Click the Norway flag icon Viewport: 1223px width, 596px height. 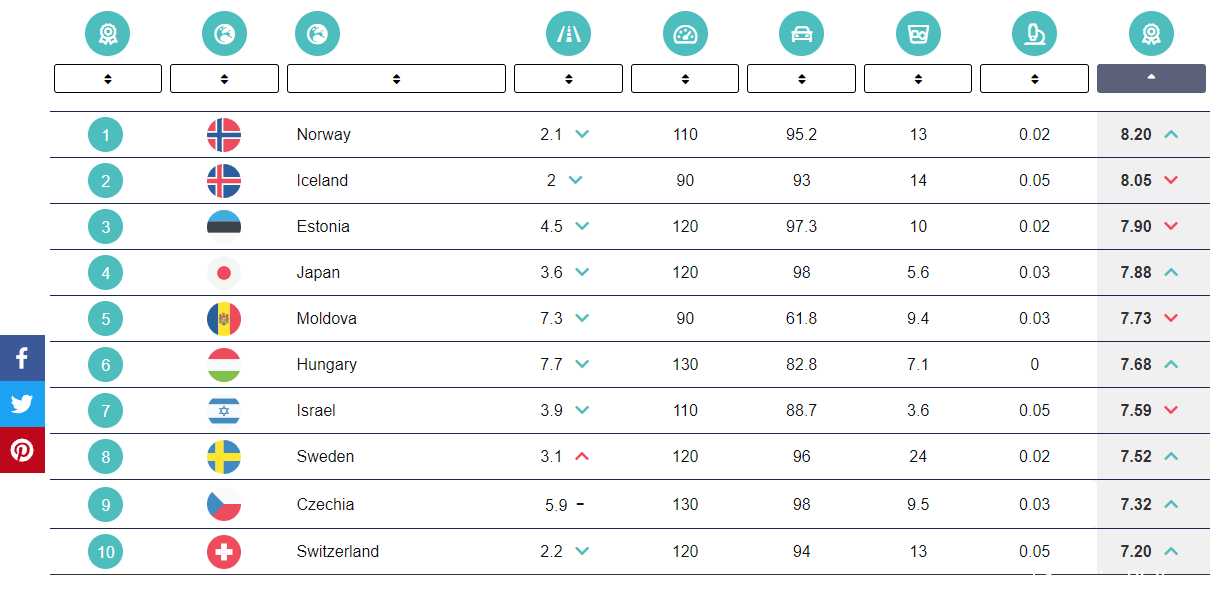pos(224,135)
